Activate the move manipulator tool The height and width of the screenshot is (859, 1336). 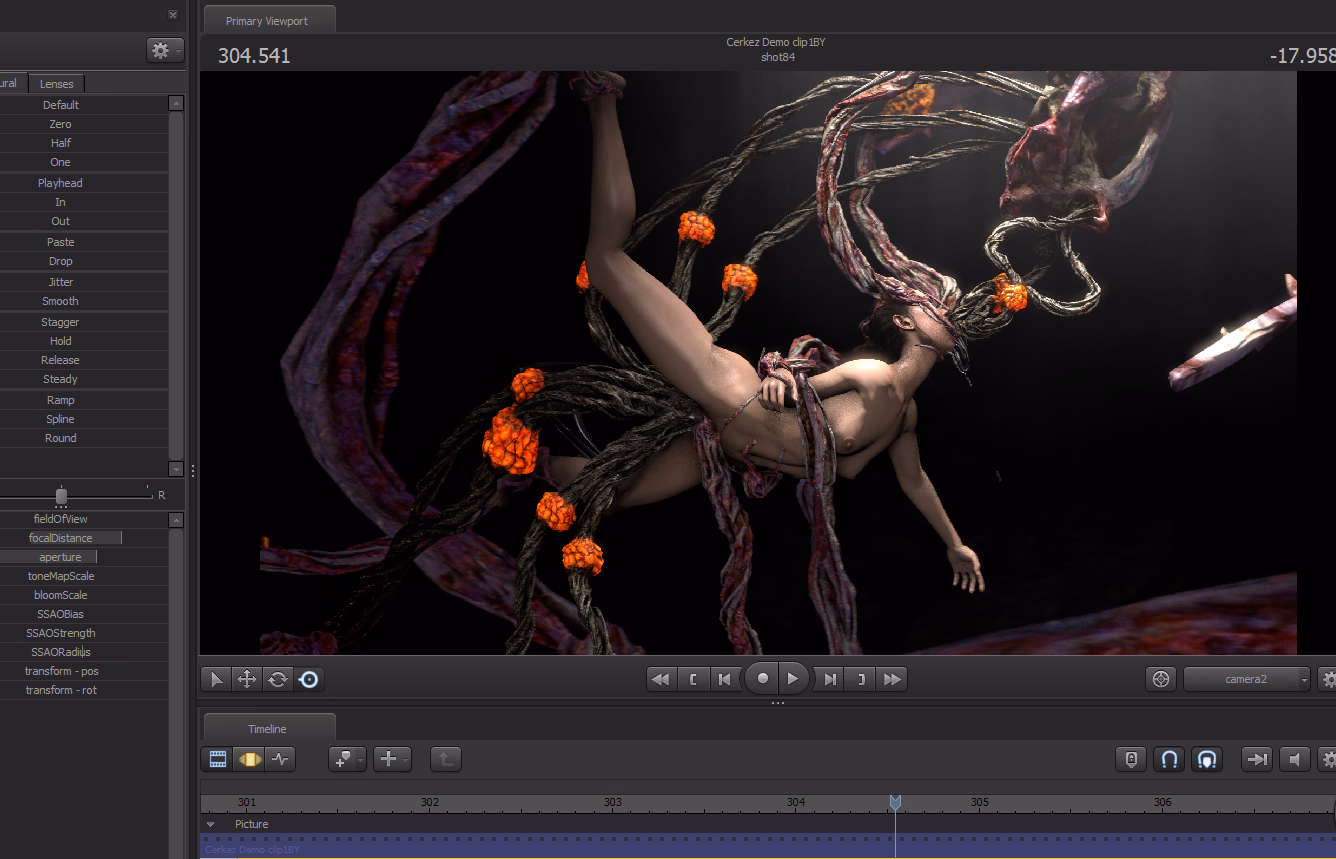coord(246,680)
